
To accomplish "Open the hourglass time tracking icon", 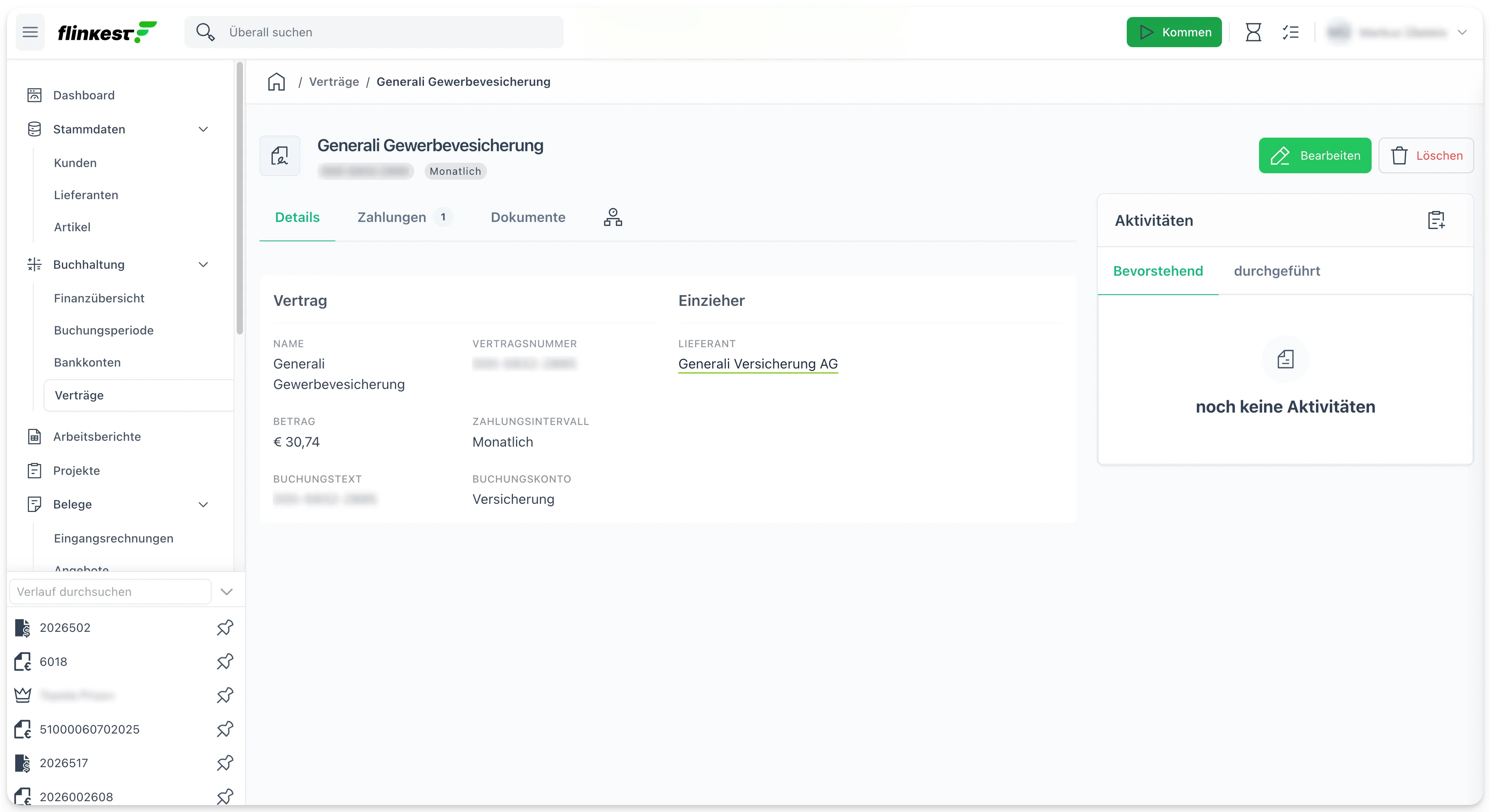I will 1253,32.
